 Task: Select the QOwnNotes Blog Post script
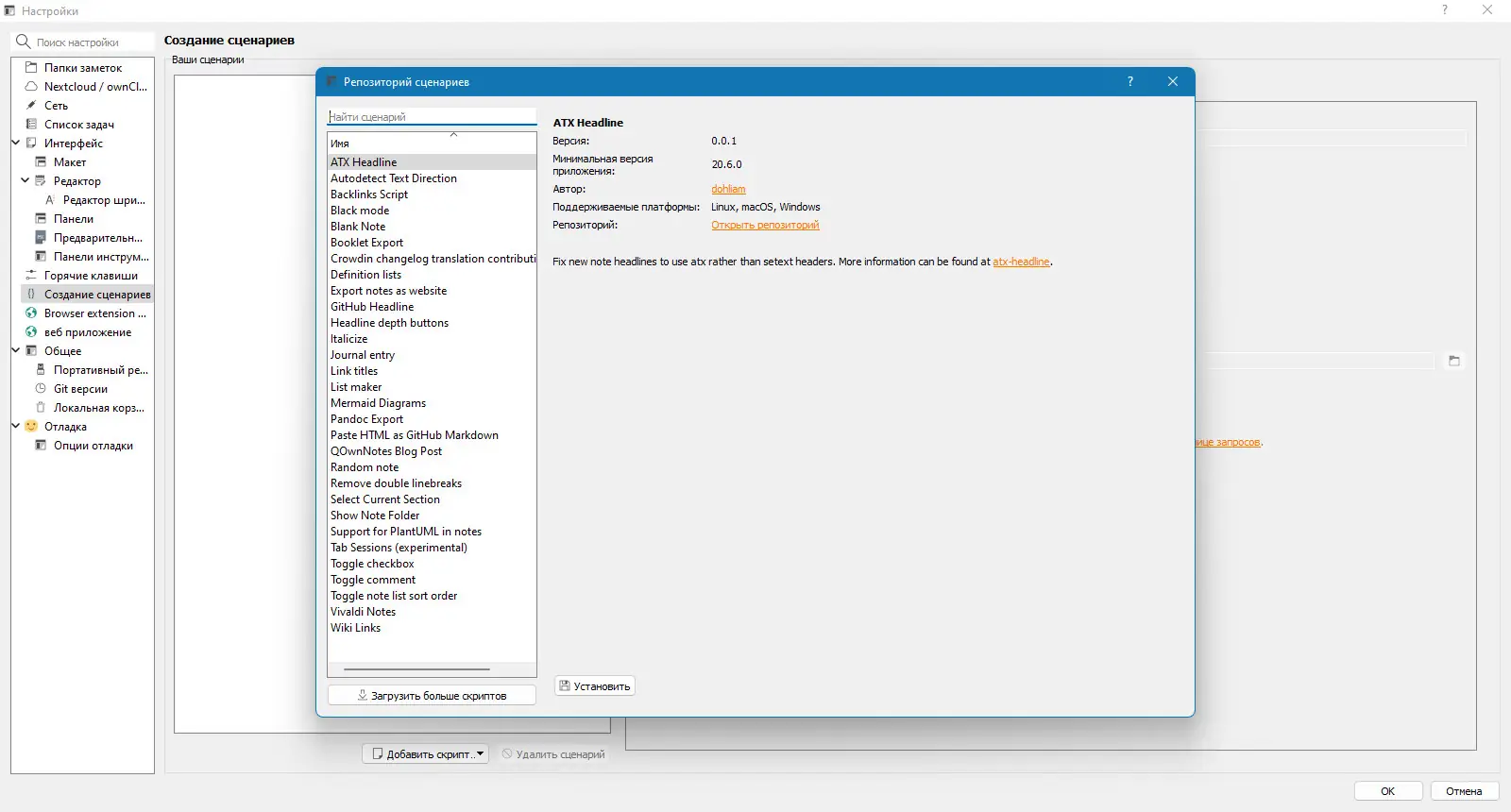[x=432, y=451]
